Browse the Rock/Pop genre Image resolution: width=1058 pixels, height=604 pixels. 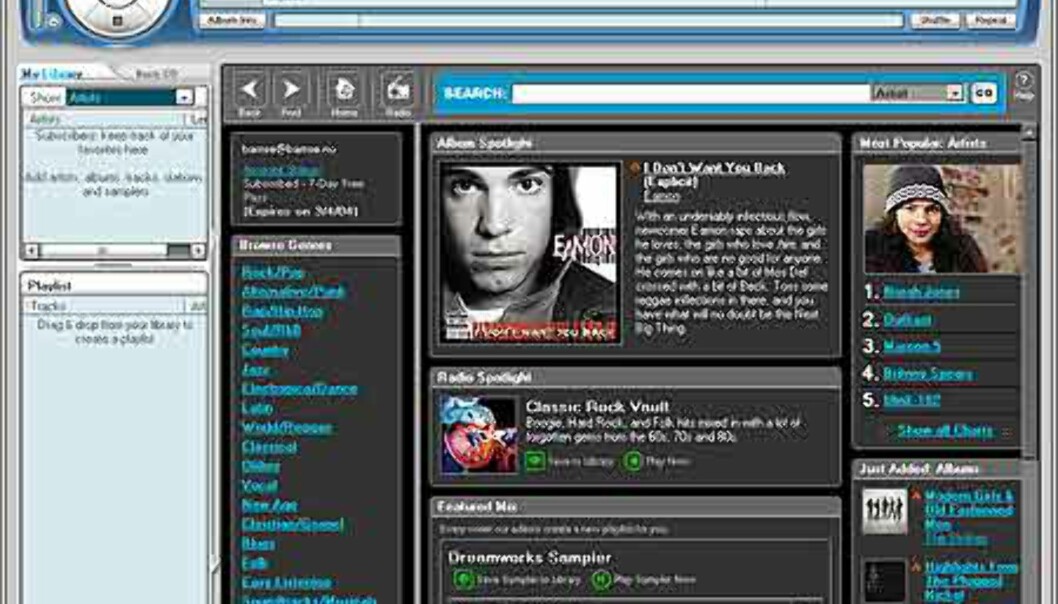(x=273, y=272)
